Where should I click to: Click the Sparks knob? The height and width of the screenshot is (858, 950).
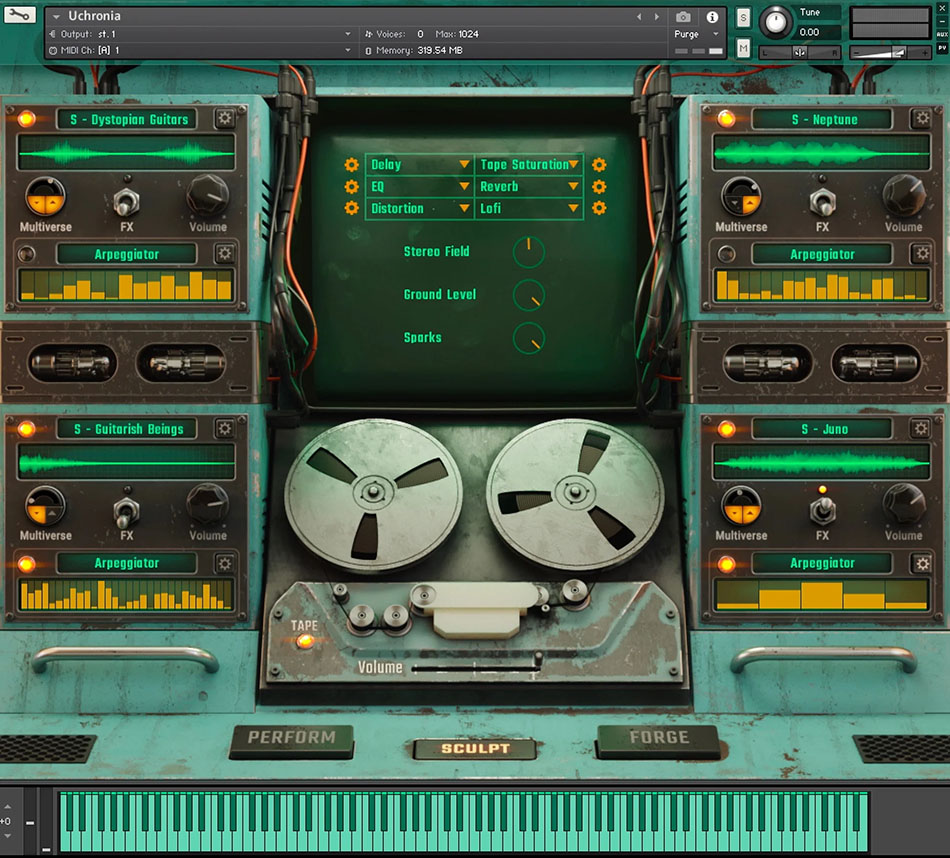528,338
